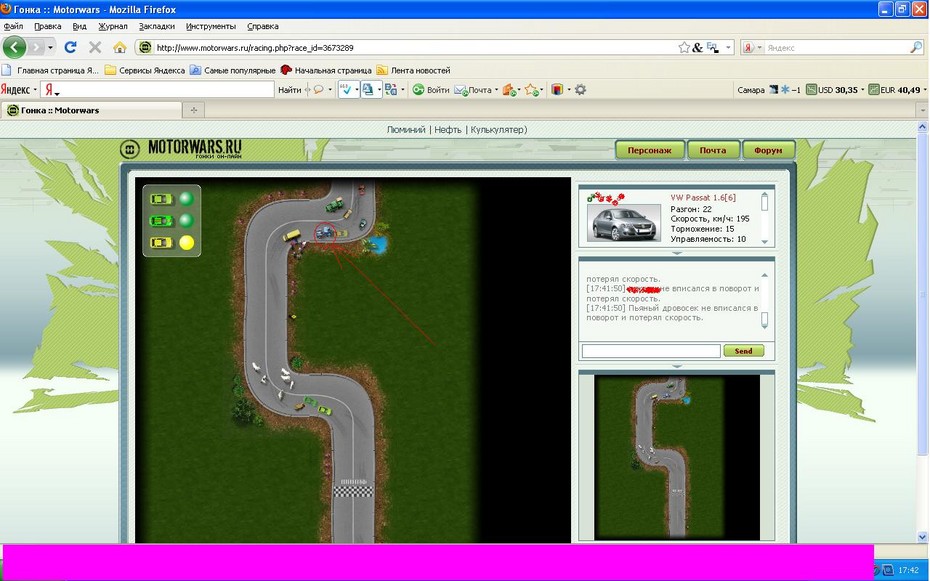Click the Почта button on the game page
Screen dimensions: 930x581
click(713, 151)
